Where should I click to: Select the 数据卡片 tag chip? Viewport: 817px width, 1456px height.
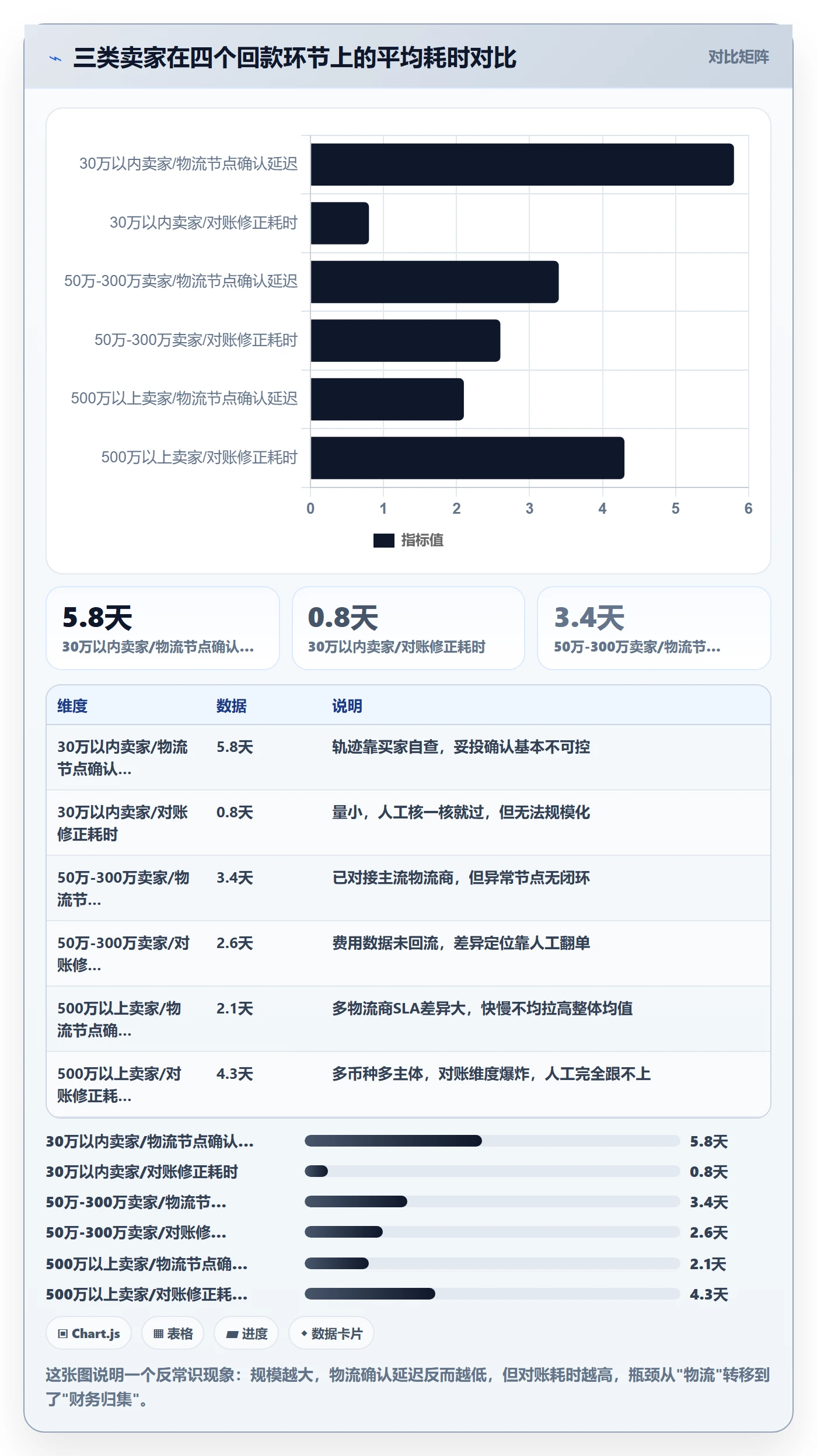coord(331,1333)
